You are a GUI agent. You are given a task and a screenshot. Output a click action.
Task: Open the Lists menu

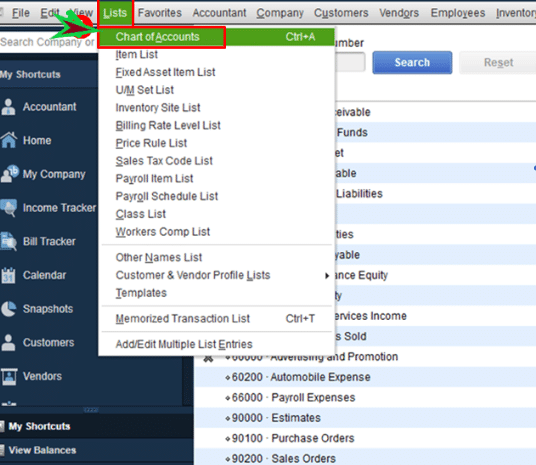point(115,13)
